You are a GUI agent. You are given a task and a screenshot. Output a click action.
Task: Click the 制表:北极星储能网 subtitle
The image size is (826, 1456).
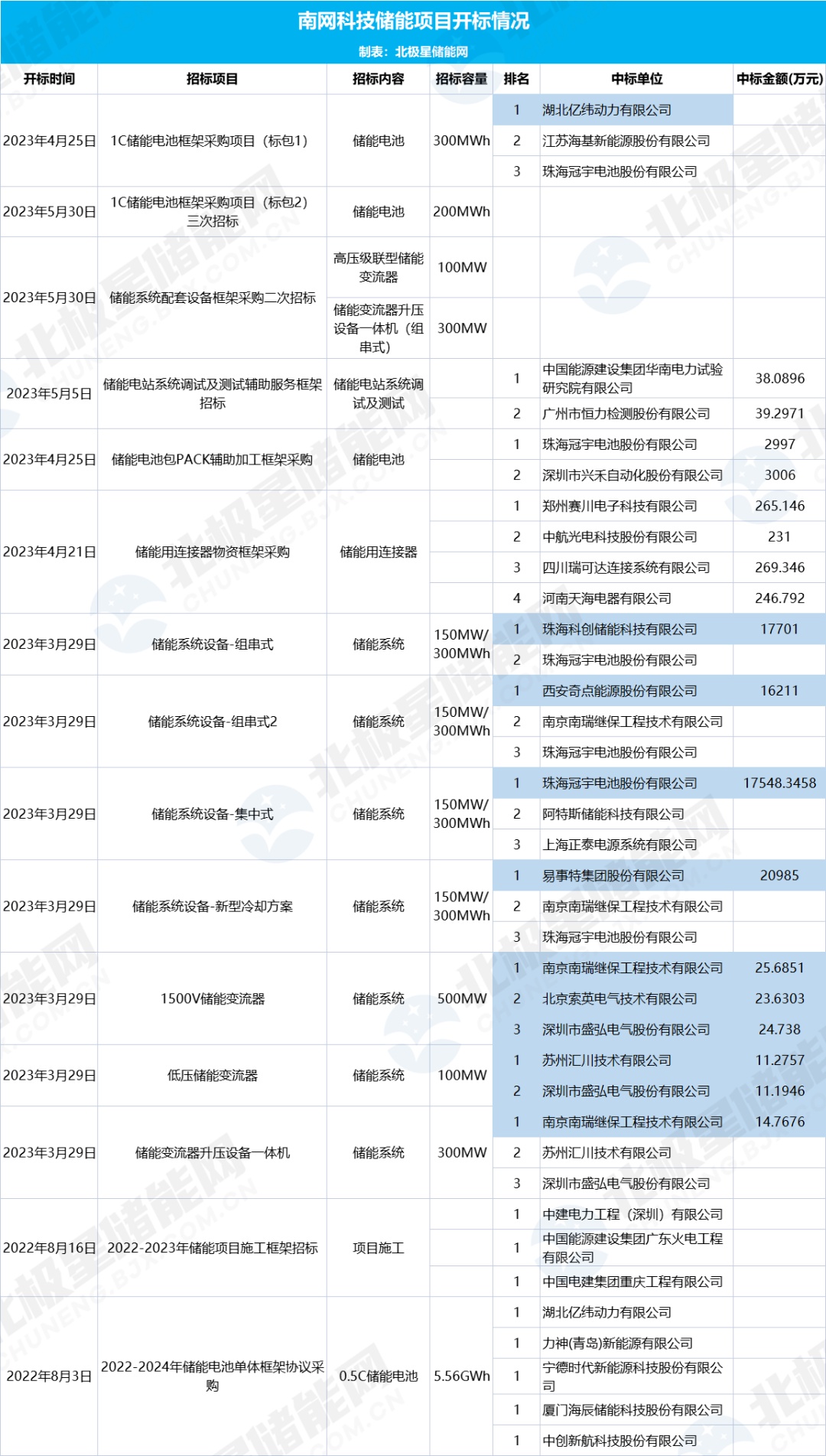413,51
